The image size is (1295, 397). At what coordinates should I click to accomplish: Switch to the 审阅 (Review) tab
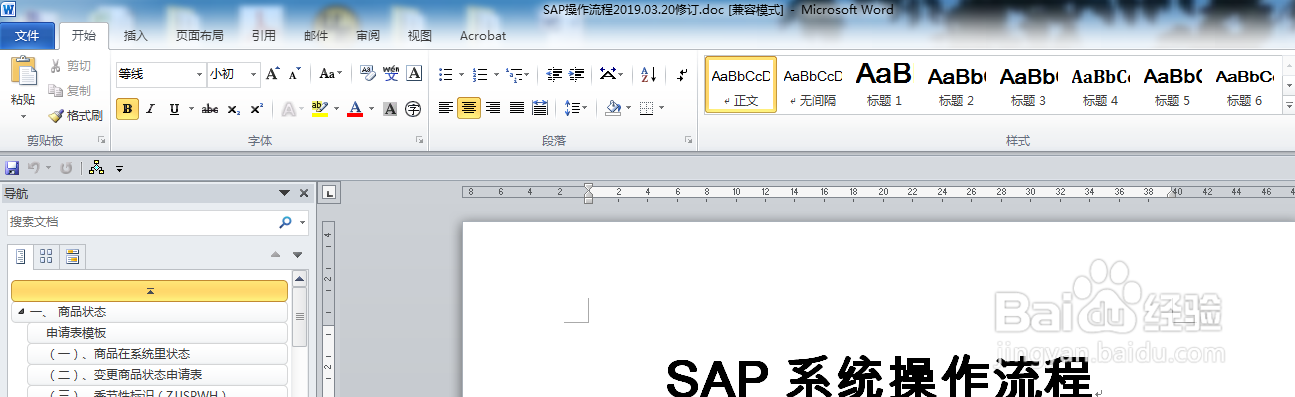pos(368,35)
